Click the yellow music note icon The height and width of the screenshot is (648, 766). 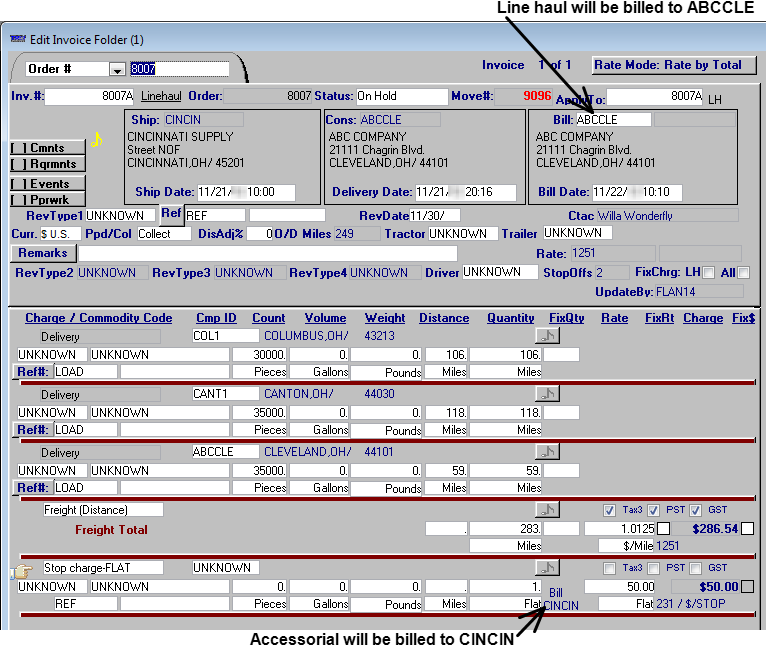coord(97,140)
